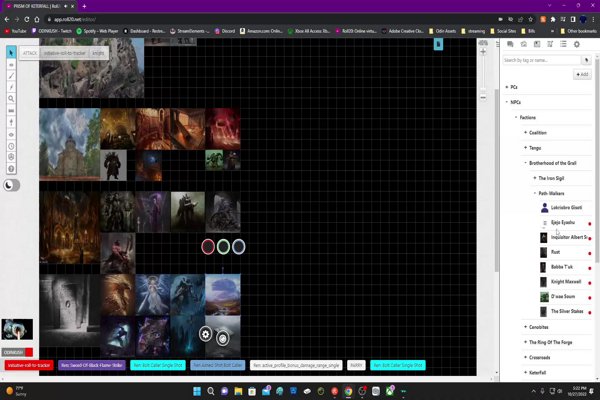Image resolution: width=600 pixels, height=400 pixels.
Task: Click the gear token on the map
Action: 205,334
